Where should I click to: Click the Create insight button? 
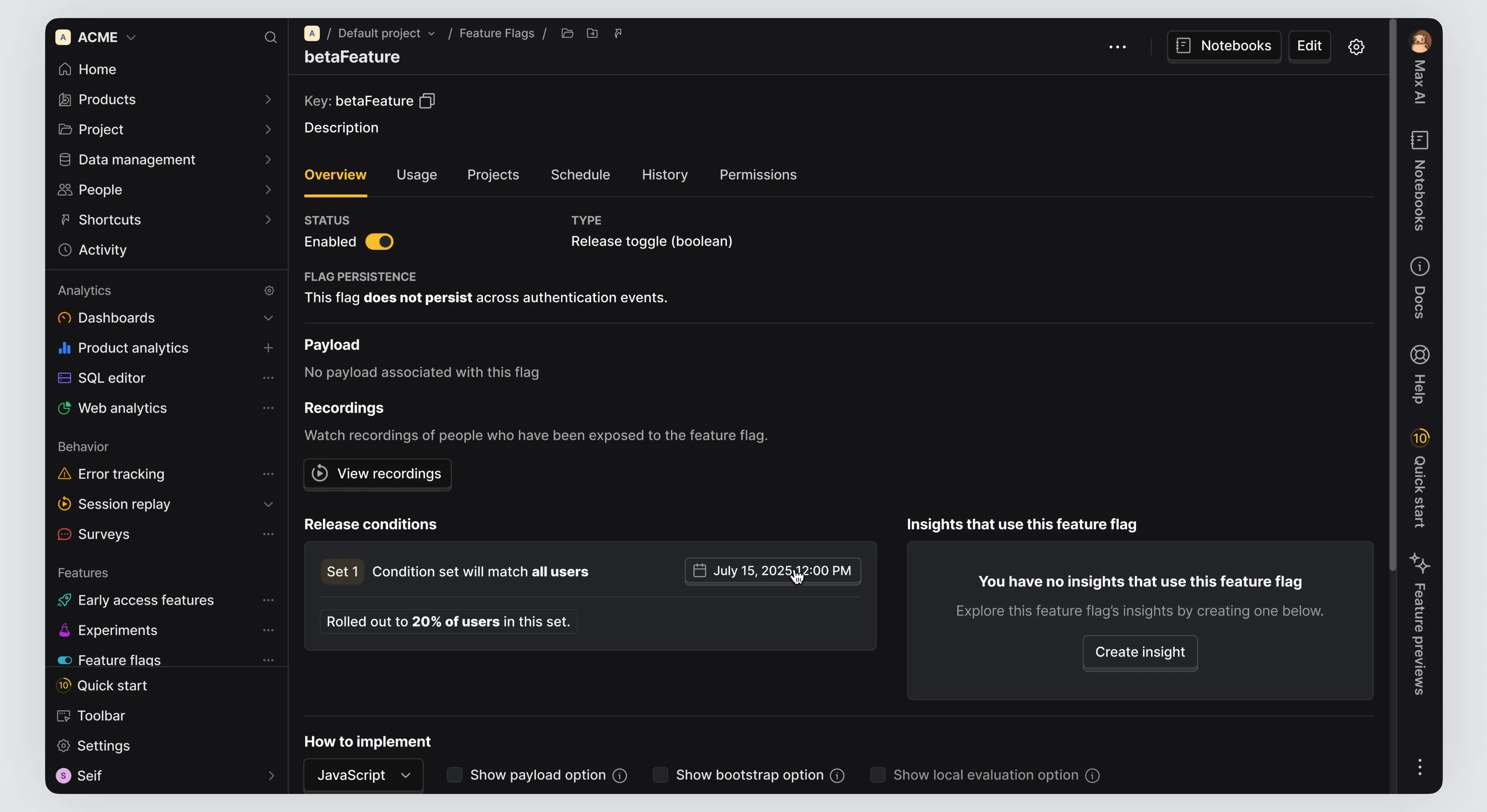click(1140, 652)
